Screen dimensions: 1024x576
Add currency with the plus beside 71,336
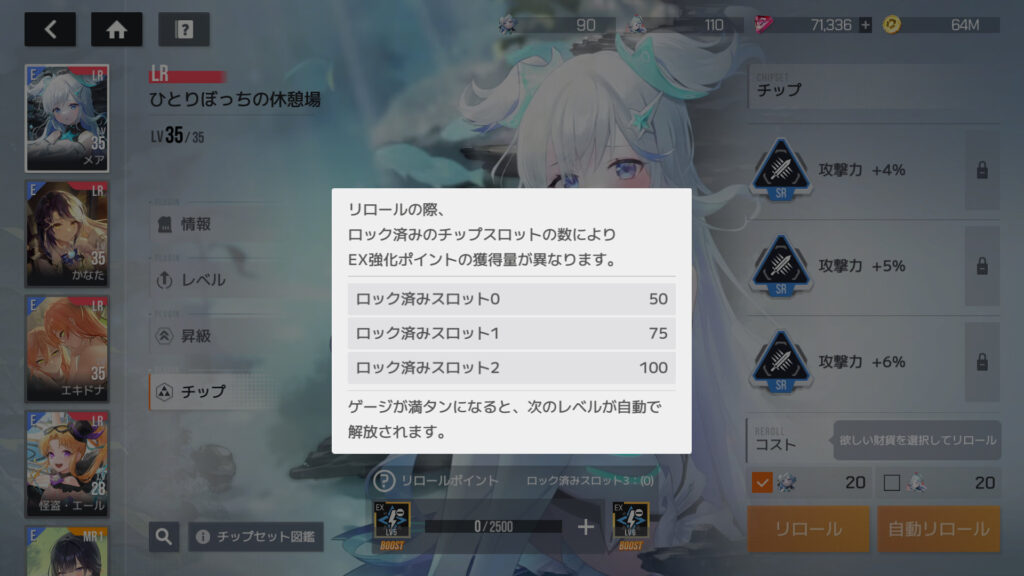click(865, 25)
